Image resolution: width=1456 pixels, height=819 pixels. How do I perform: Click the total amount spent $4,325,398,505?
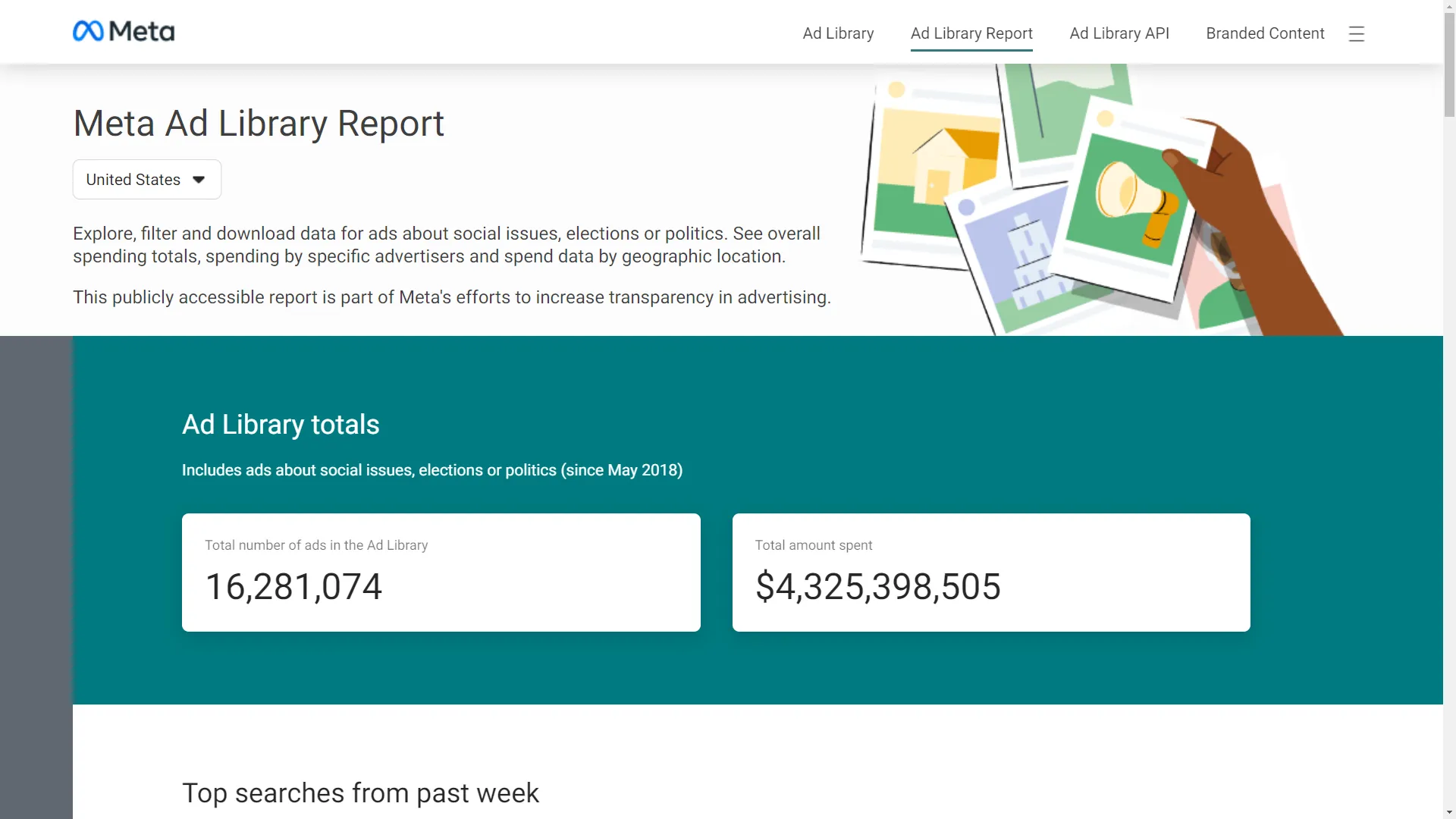tap(878, 587)
